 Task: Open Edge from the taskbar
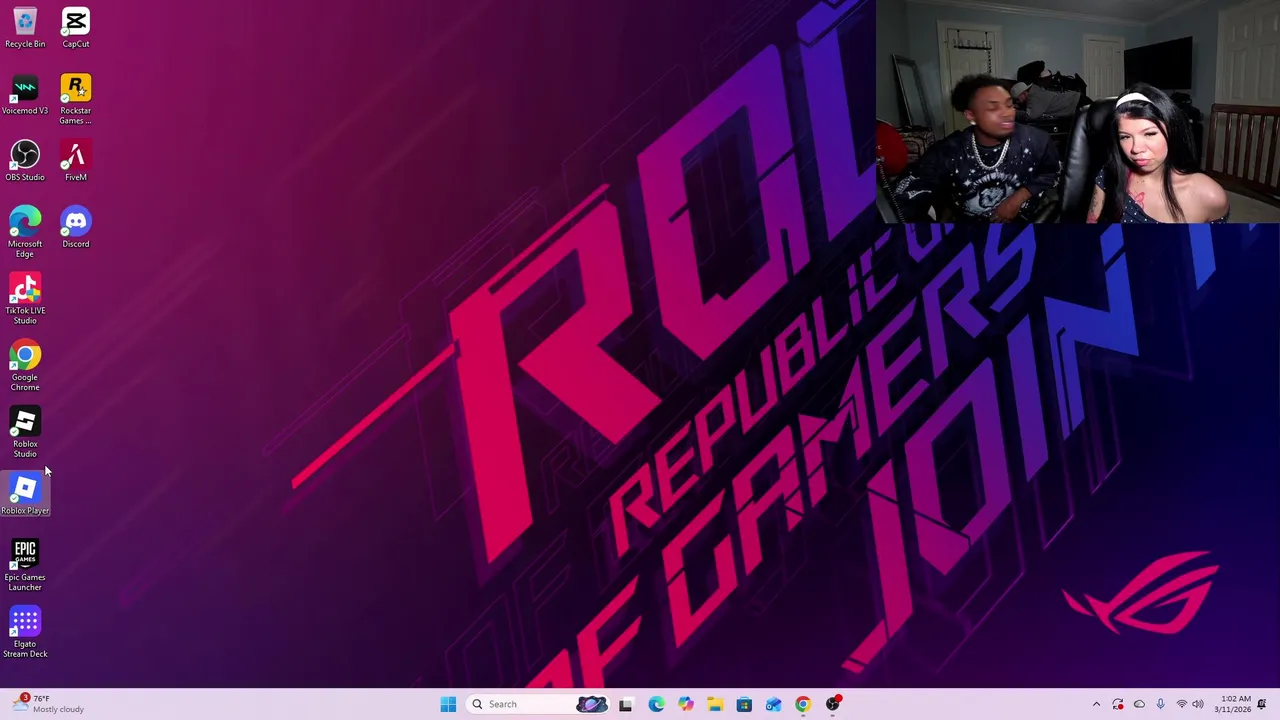(656, 704)
